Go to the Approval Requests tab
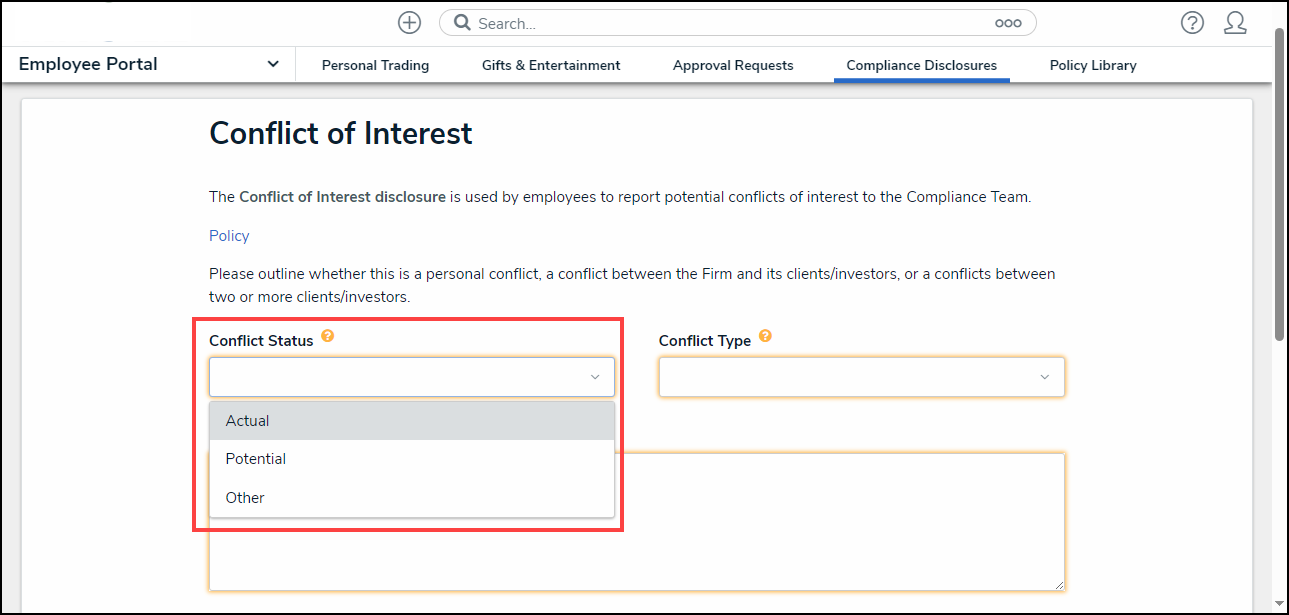 click(x=733, y=65)
